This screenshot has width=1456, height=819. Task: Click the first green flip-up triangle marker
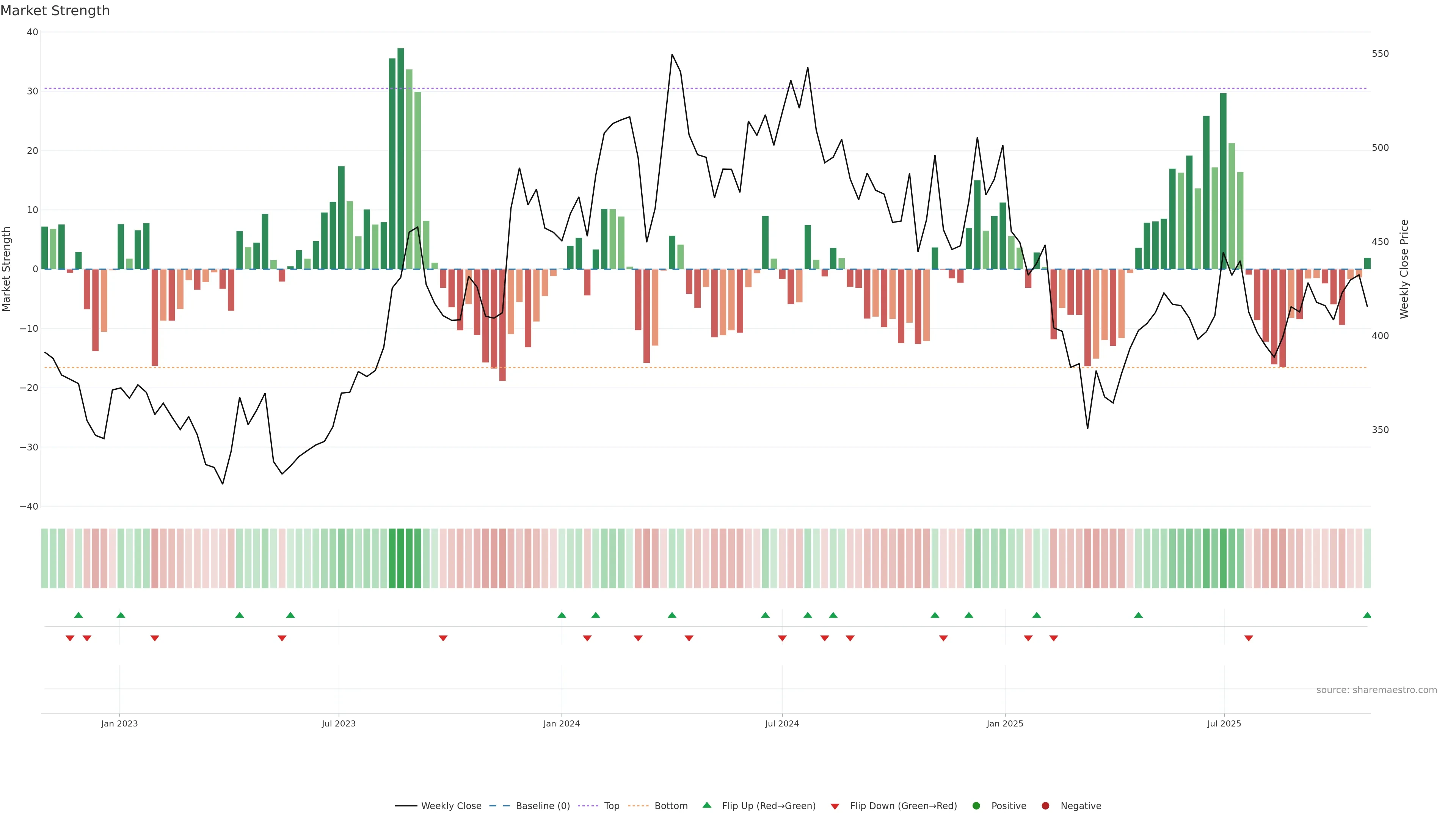78,615
